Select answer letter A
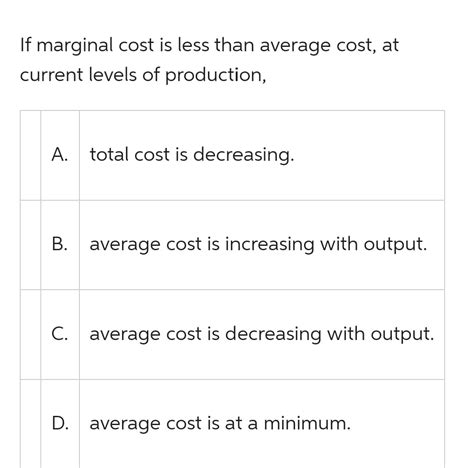474x468 pixels. [x=60, y=155]
